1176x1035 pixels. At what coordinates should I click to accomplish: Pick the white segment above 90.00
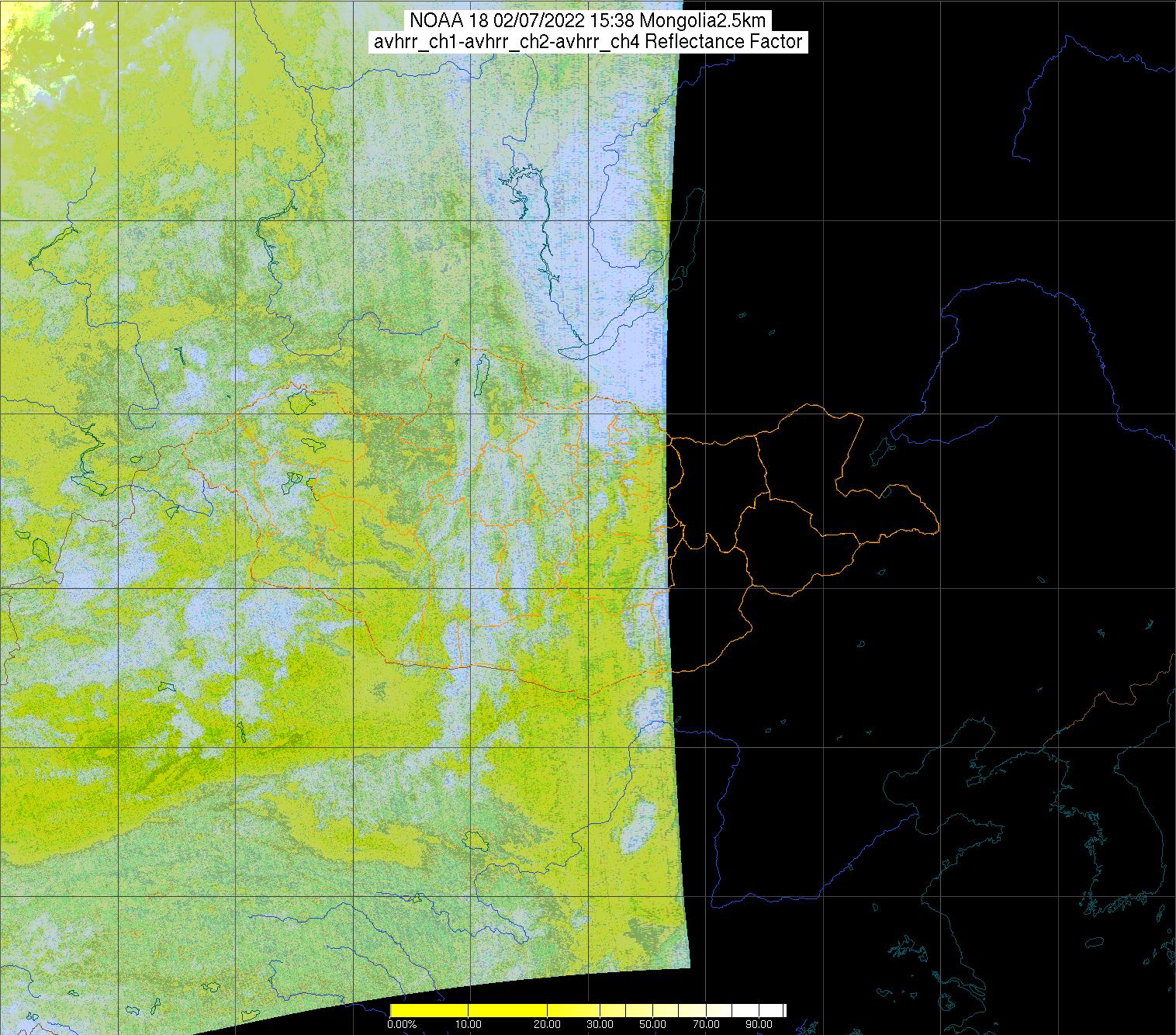(x=772, y=1010)
